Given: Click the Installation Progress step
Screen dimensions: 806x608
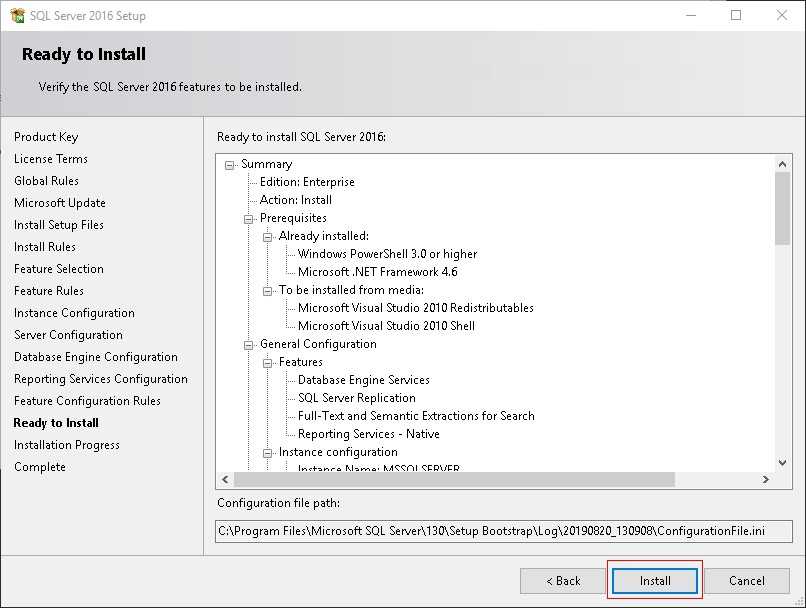Looking at the screenshot, I should 67,445.
